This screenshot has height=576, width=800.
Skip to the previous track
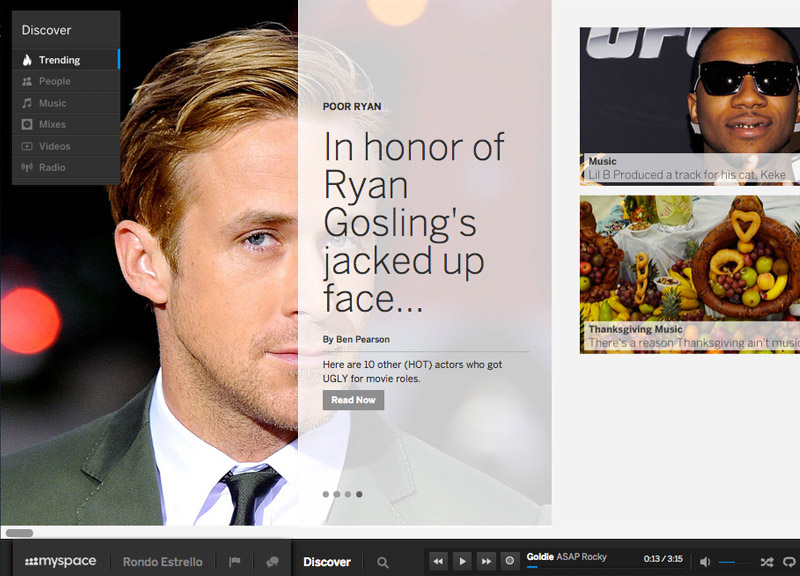click(x=438, y=561)
